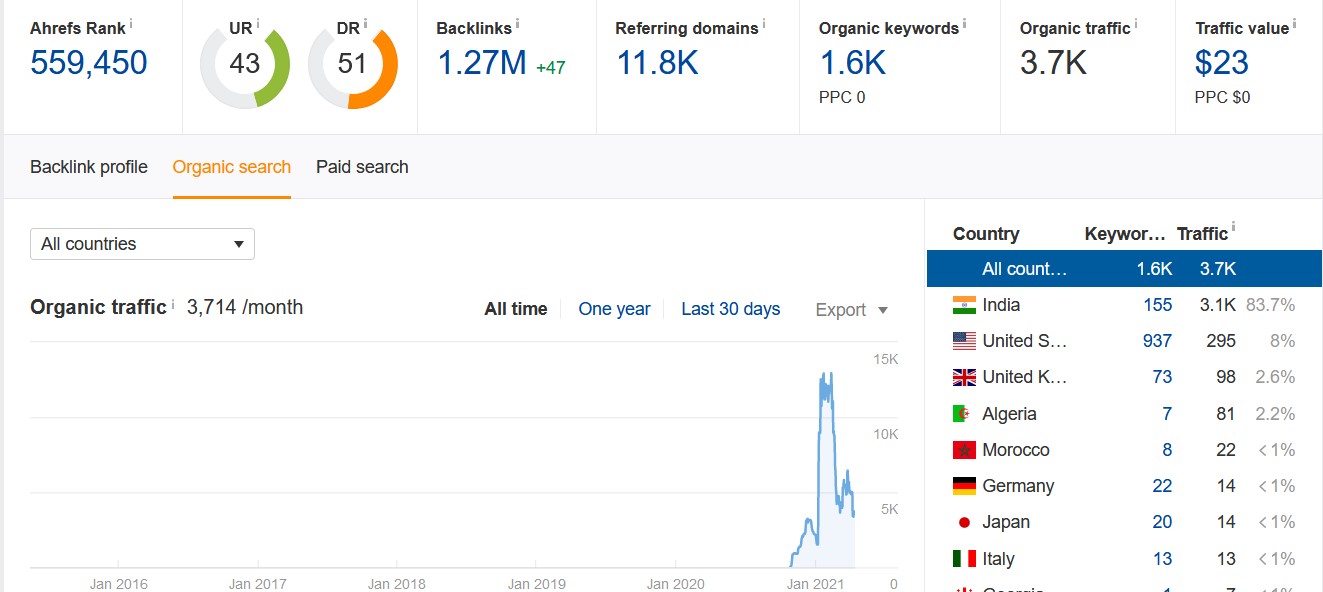Click the info icon beside Organic traffic heading
The width and height of the screenshot is (1323, 592).
pos(173,303)
